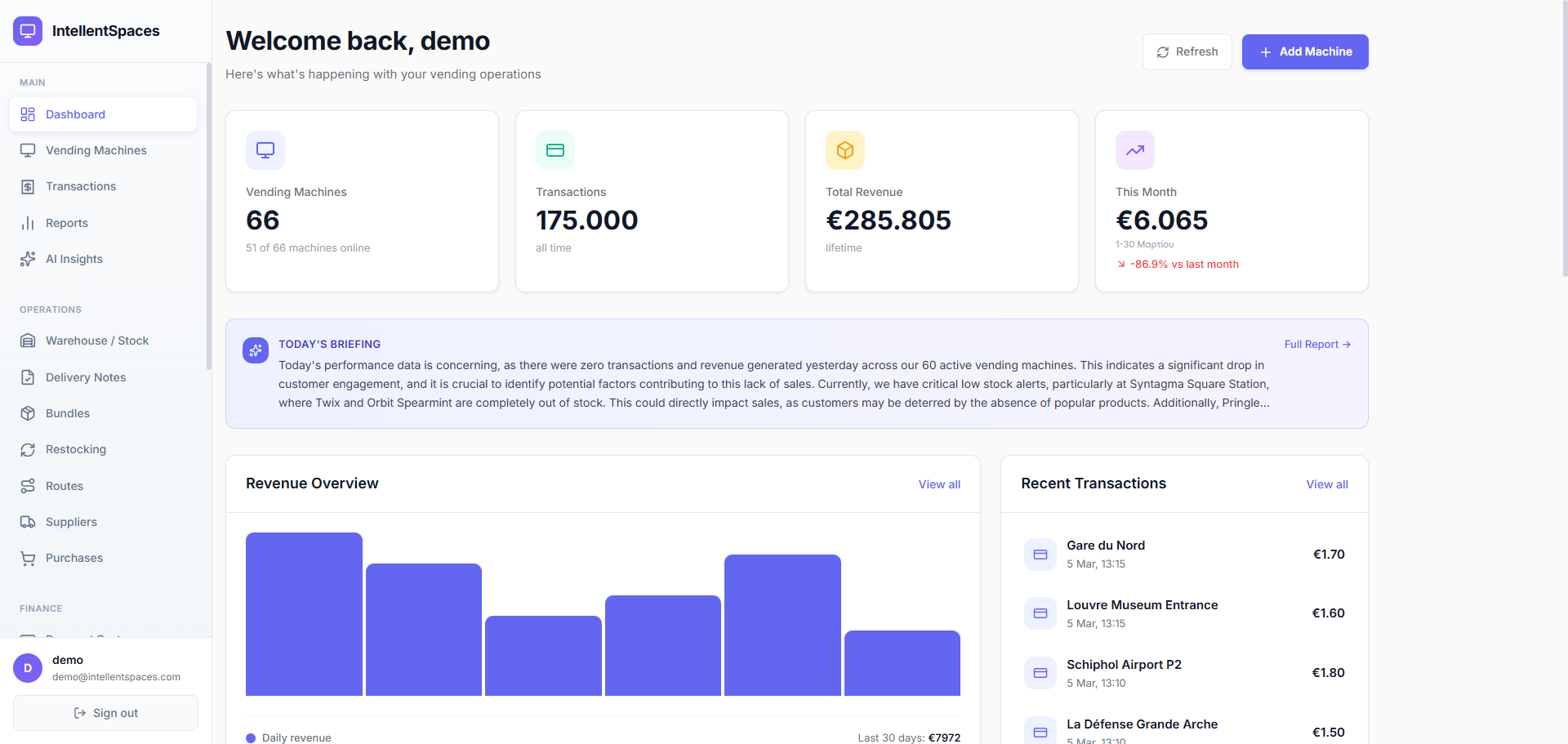Click the tallest first bar in revenue chart
1568x744 pixels.
(x=304, y=614)
